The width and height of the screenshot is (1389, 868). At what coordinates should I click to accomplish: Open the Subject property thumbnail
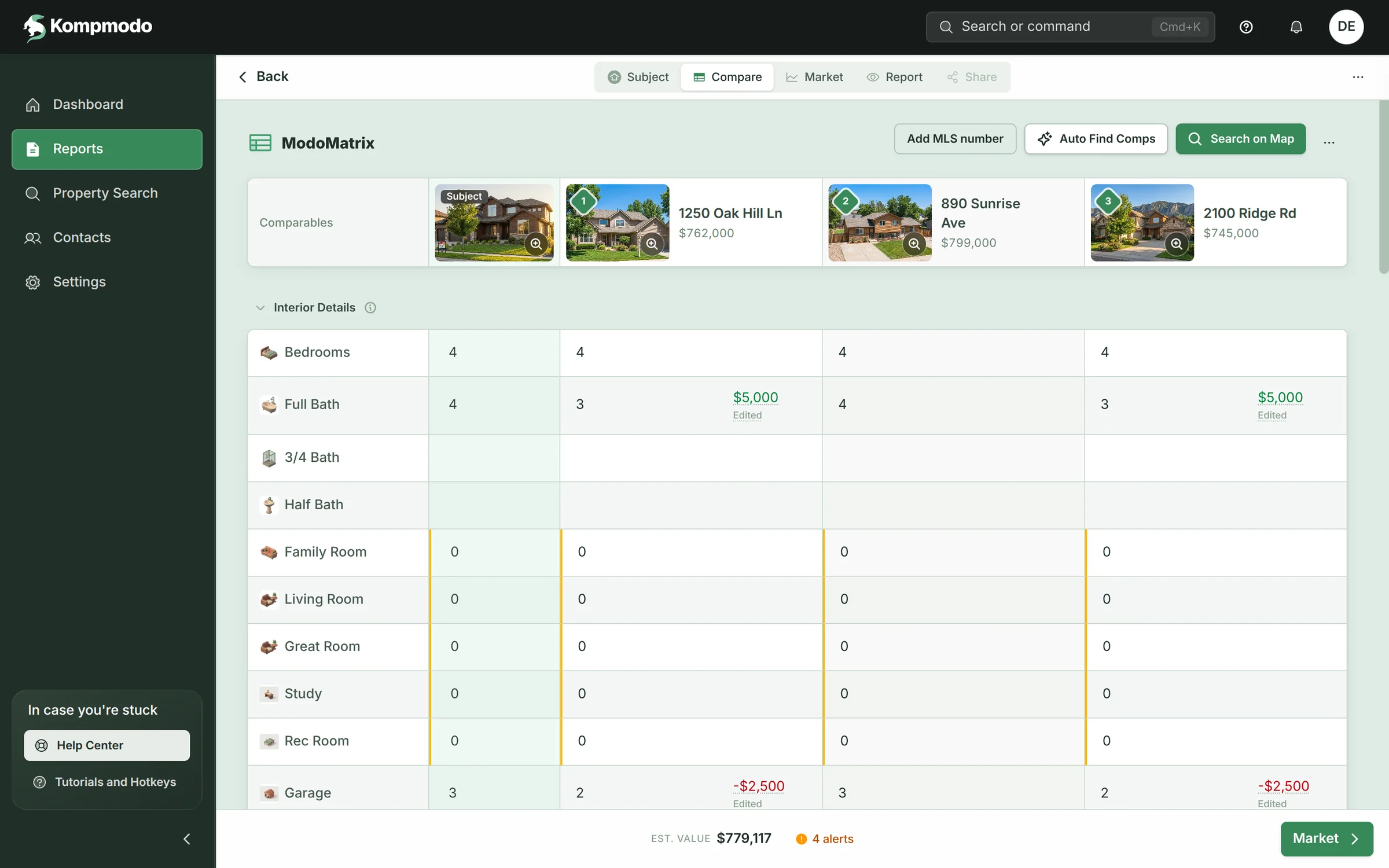[494, 223]
